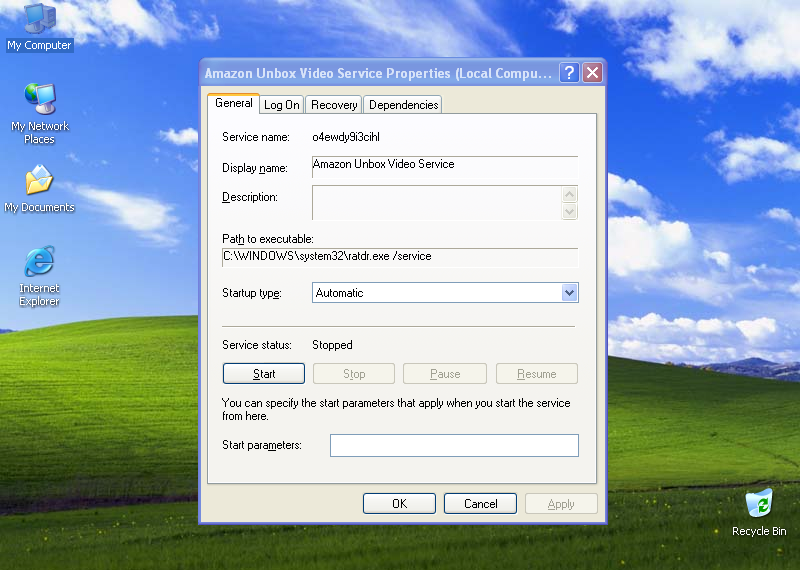Switch to the Log On tab
800x570 pixels.
[281, 105]
